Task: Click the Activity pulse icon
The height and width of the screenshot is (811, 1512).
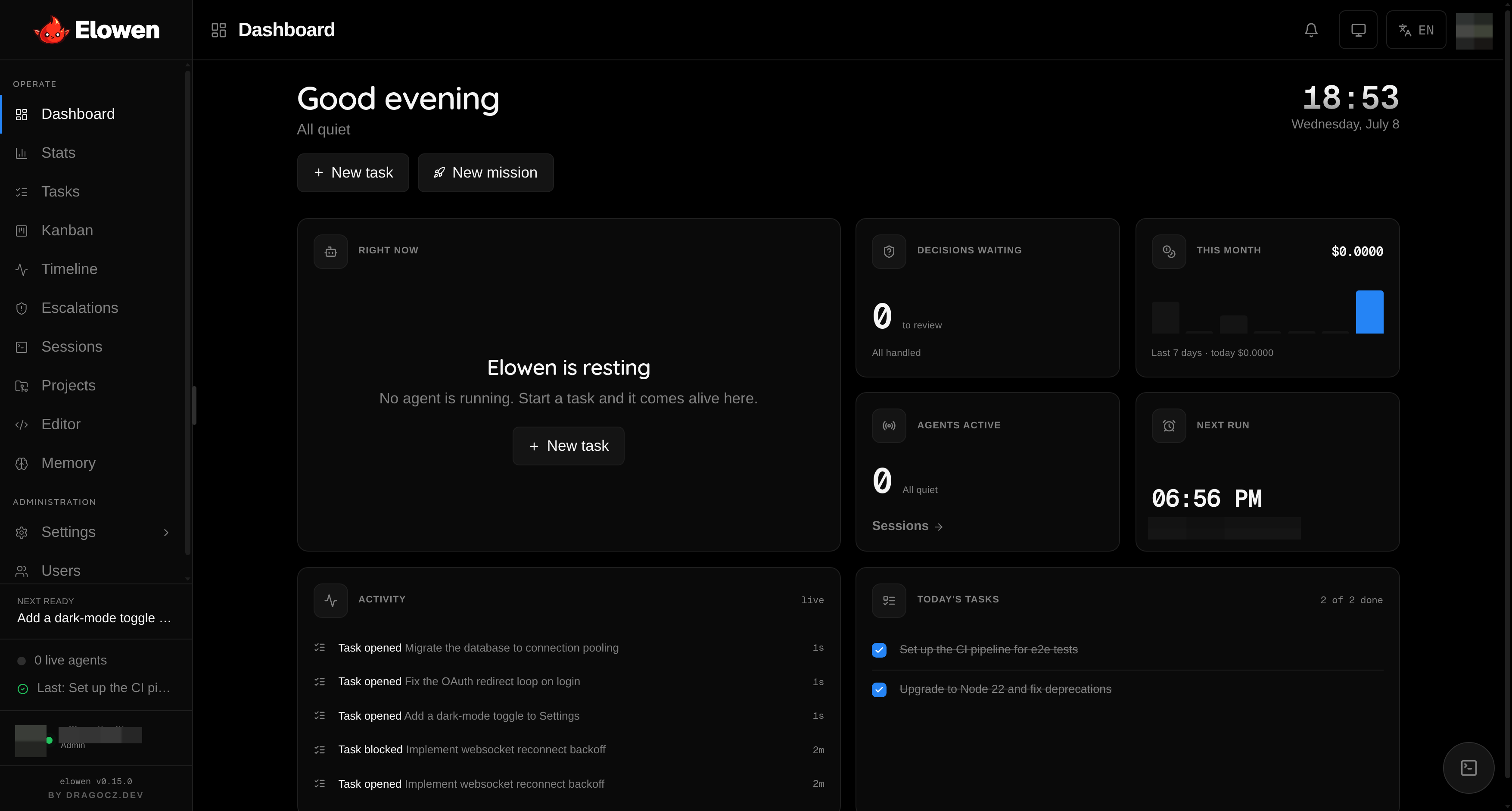Action: pyautogui.click(x=330, y=600)
